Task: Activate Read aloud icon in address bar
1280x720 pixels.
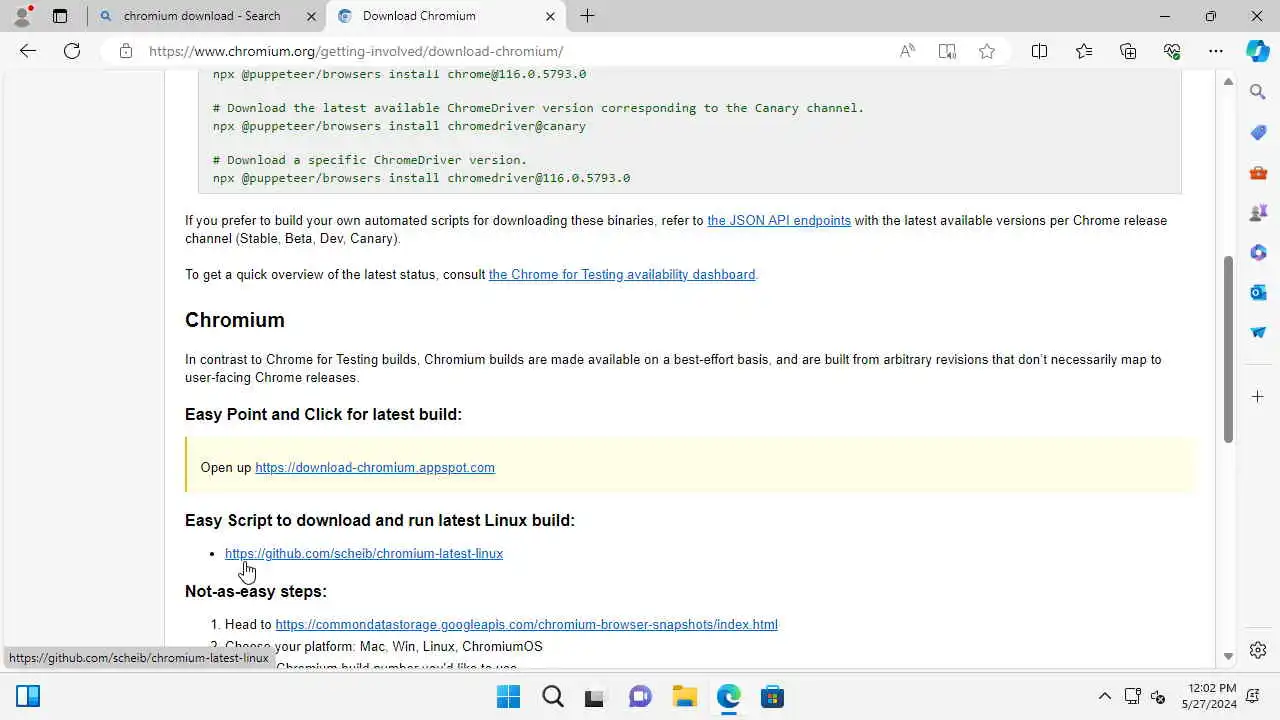Action: (907, 51)
